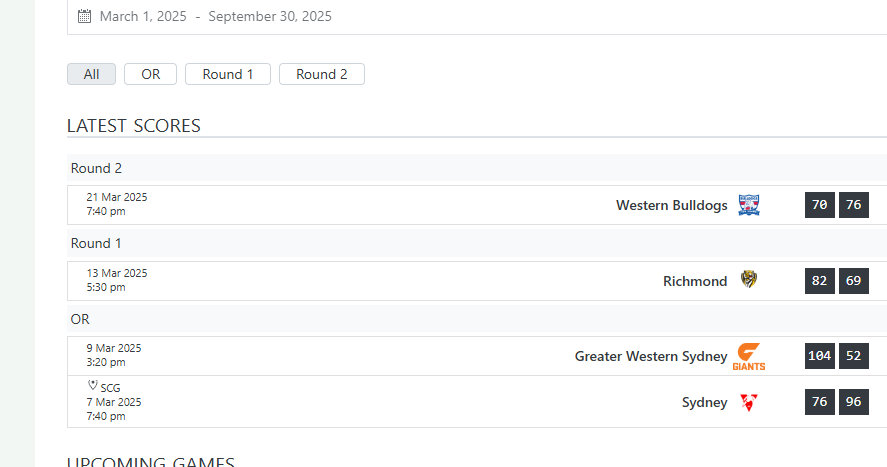This screenshot has height=467, width=887.
Task: Click the Sydney Swans team logo
Action: pos(749,402)
